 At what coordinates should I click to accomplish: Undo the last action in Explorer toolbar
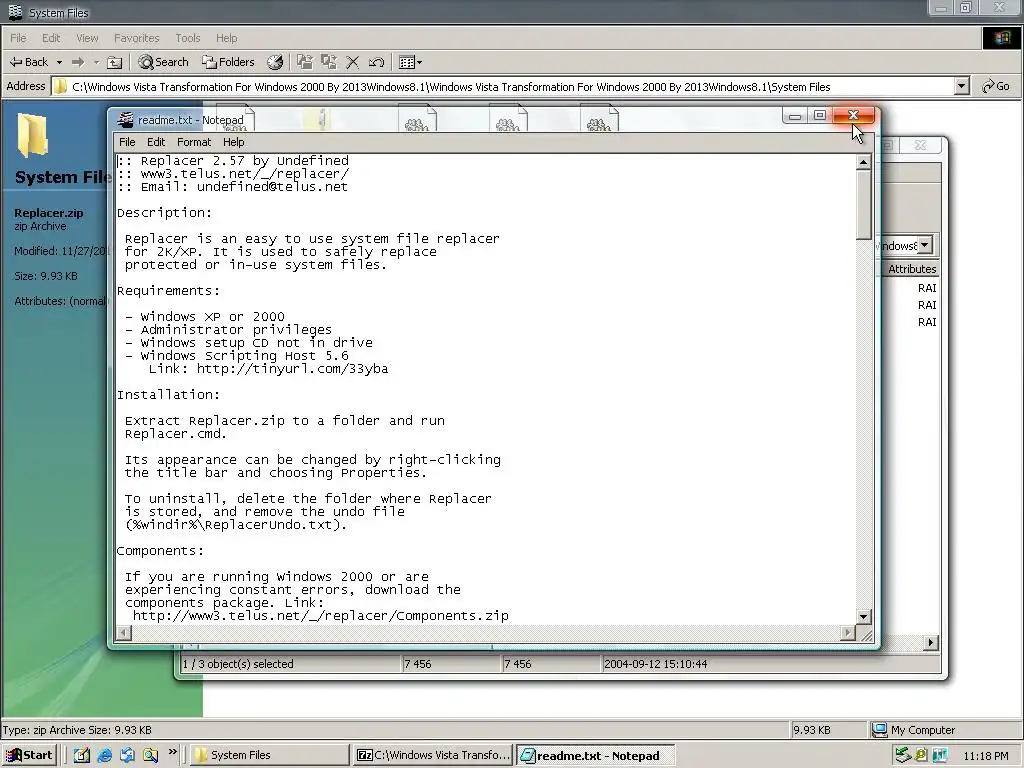pyautogui.click(x=376, y=62)
